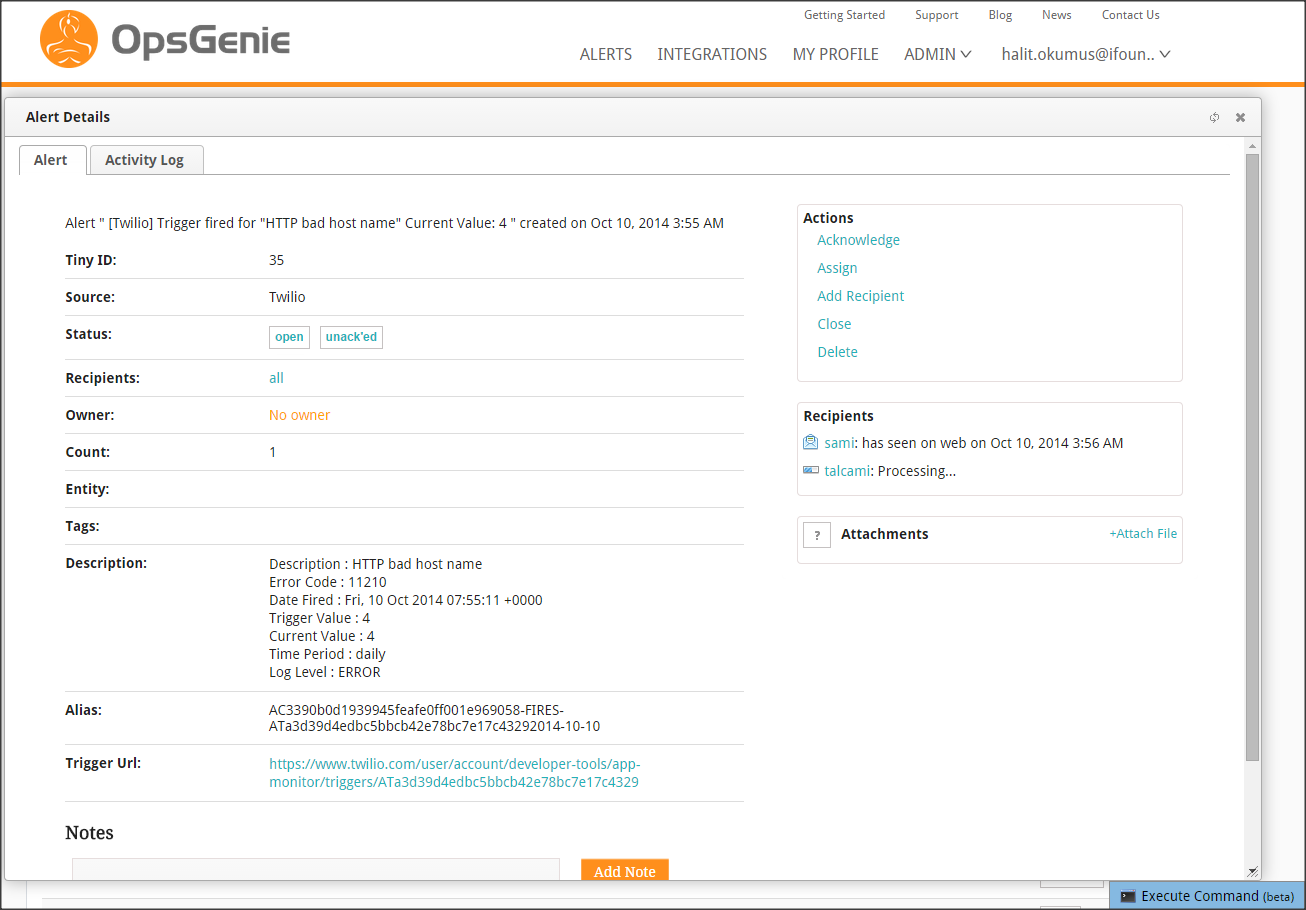The height and width of the screenshot is (910, 1306).
Task: Open MY PROFILE page
Action: [836, 54]
